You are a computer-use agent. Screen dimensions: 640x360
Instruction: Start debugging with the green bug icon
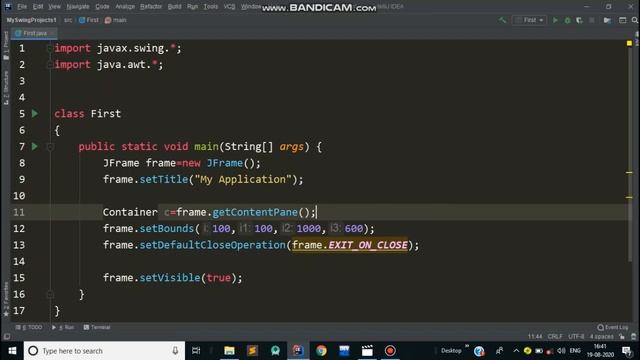[567, 20]
